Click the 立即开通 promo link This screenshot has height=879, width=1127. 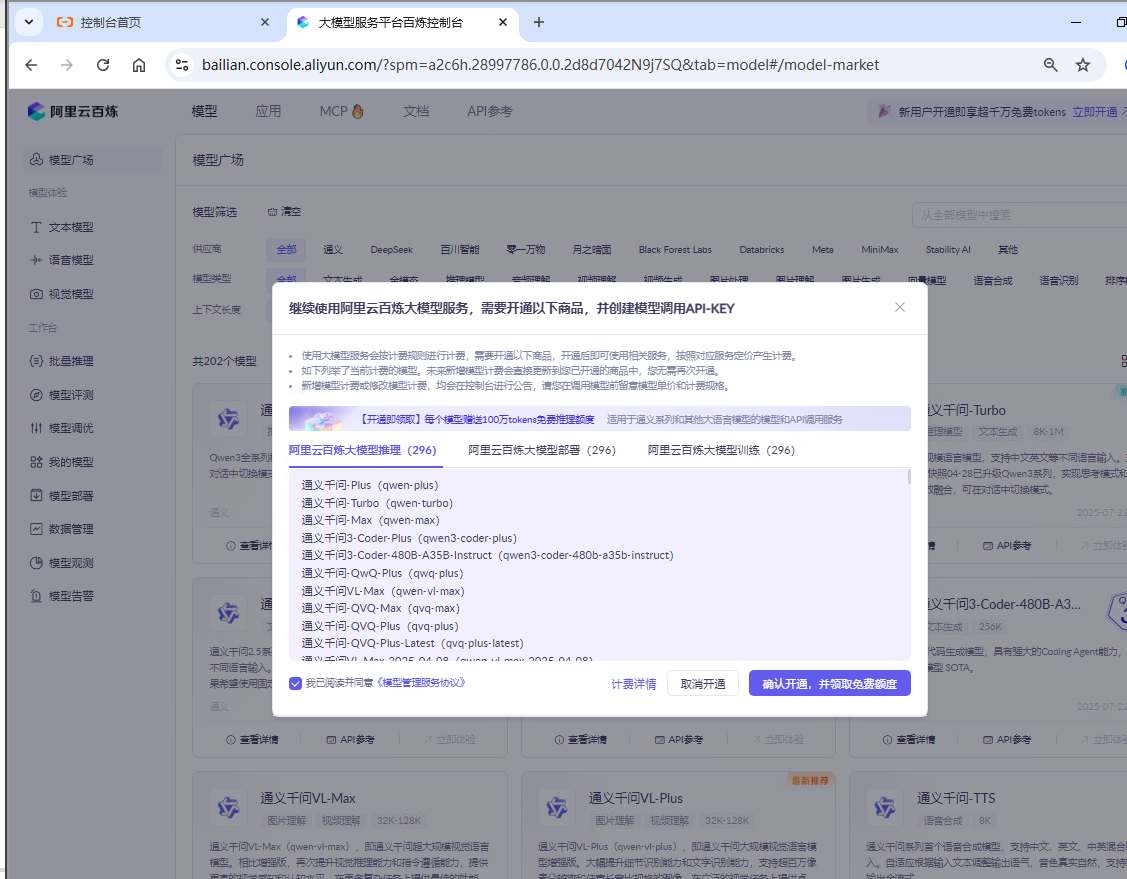coord(1095,111)
